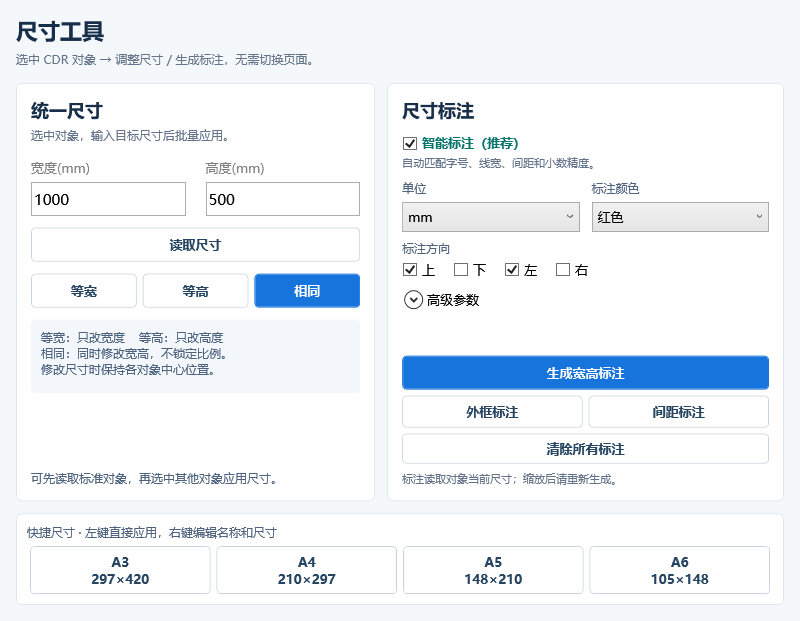Click the 统一尺寸 panel heading
The width and height of the screenshot is (800, 621).
(67, 111)
